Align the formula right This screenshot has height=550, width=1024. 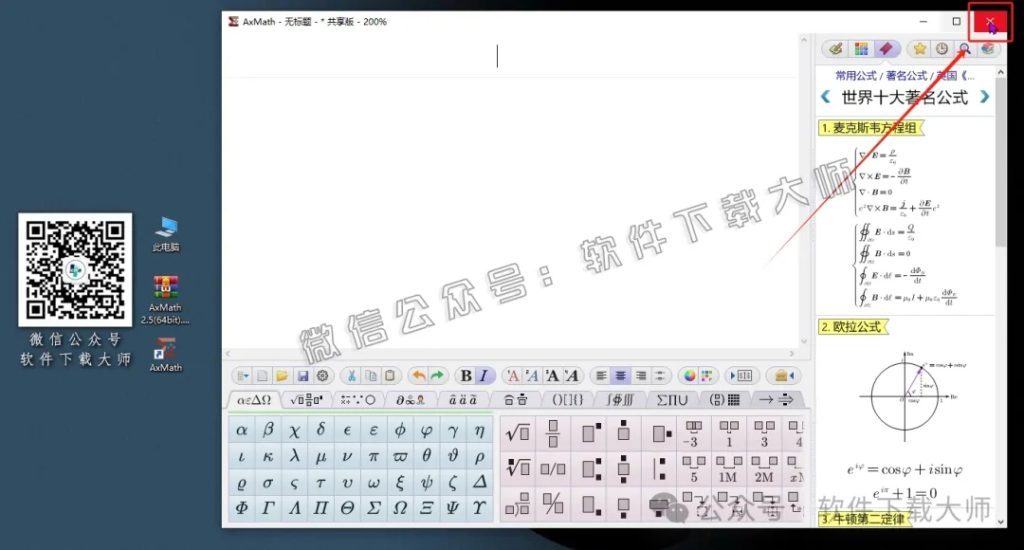[641, 376]
